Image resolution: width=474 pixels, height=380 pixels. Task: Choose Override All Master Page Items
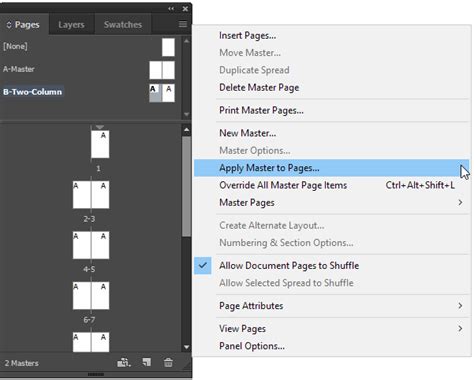point(332,185)
